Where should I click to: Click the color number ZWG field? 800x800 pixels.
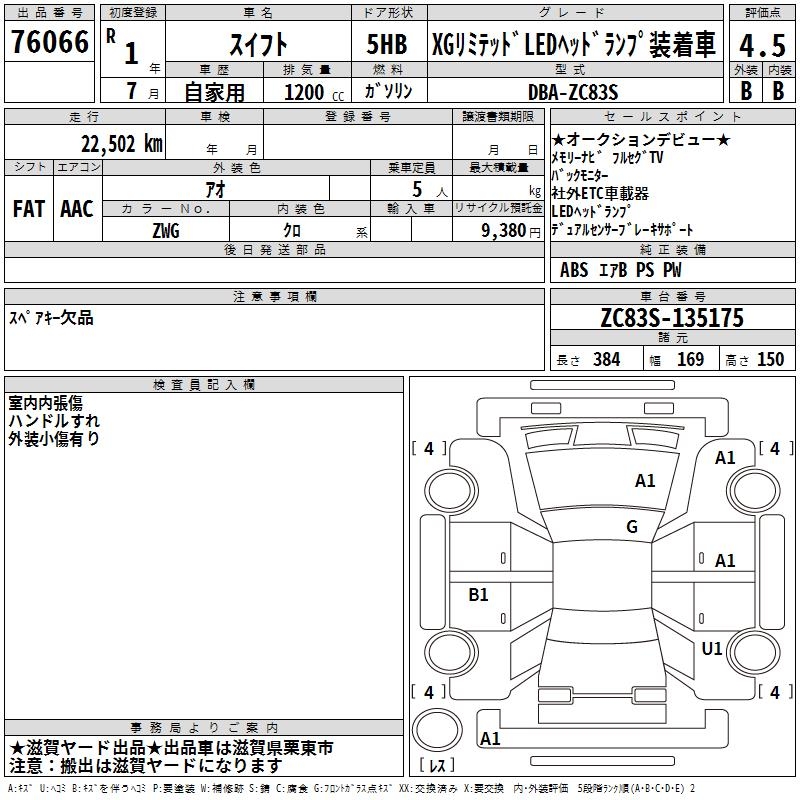[x=166, y=230]
